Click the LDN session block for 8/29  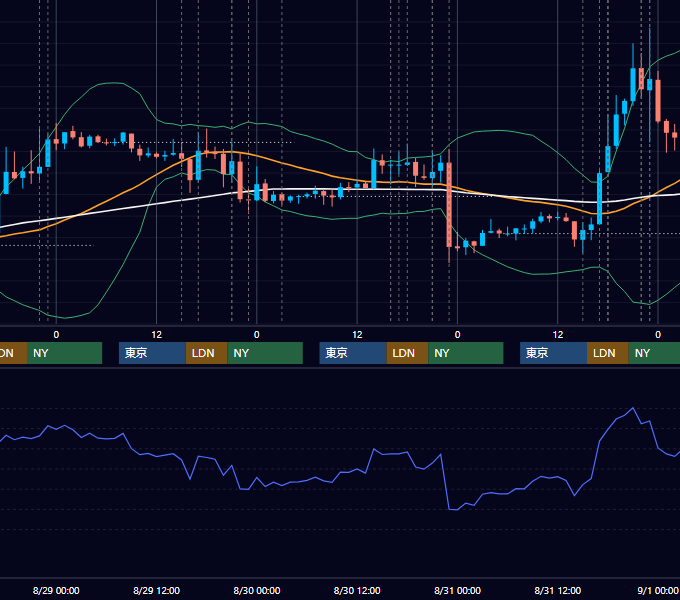coord(206,353)
